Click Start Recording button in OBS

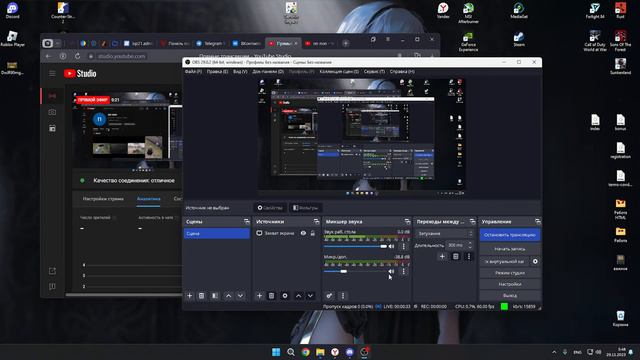510,249
